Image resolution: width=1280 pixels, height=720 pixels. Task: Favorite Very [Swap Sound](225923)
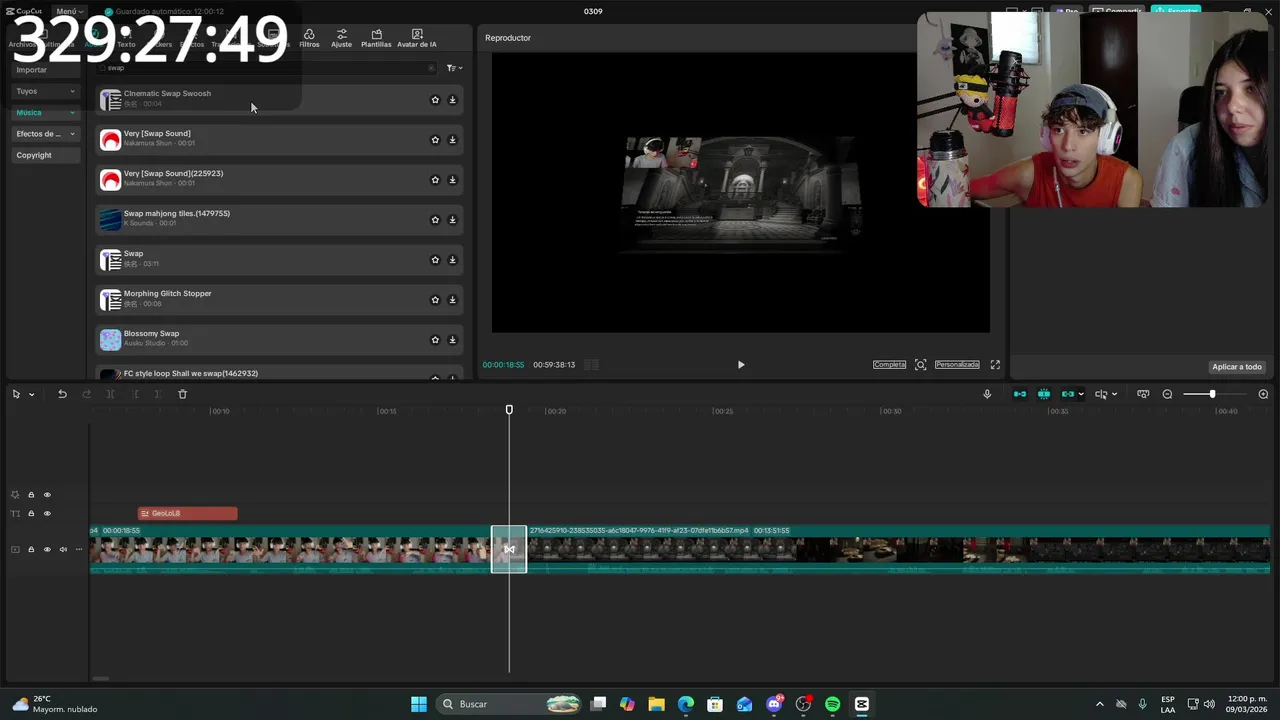tap(435, 180)
